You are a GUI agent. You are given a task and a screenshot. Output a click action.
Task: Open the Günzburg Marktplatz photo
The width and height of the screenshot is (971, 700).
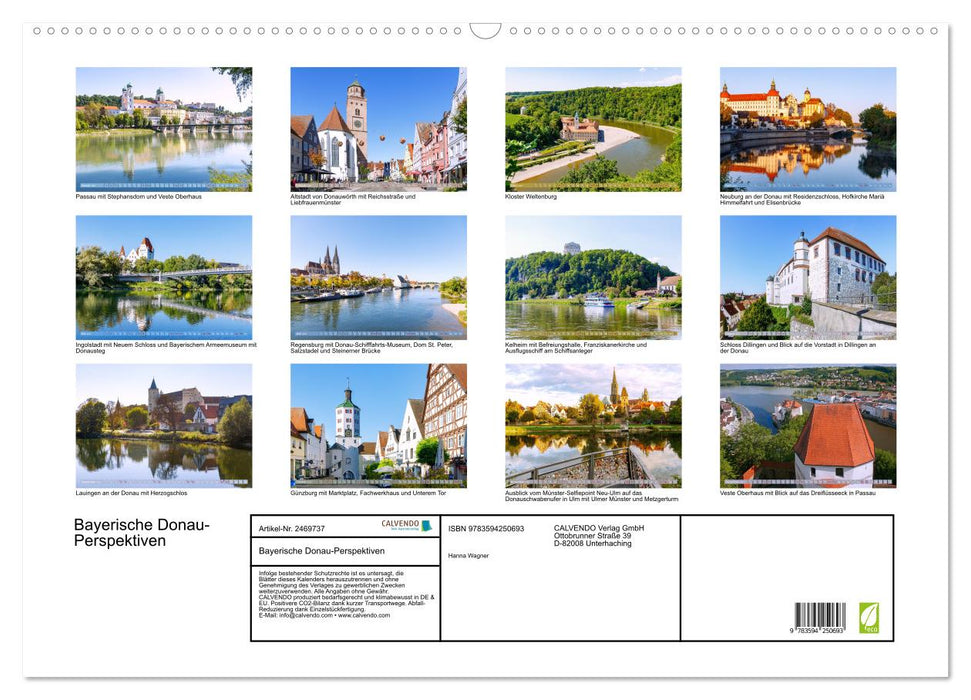pos(378,426)
